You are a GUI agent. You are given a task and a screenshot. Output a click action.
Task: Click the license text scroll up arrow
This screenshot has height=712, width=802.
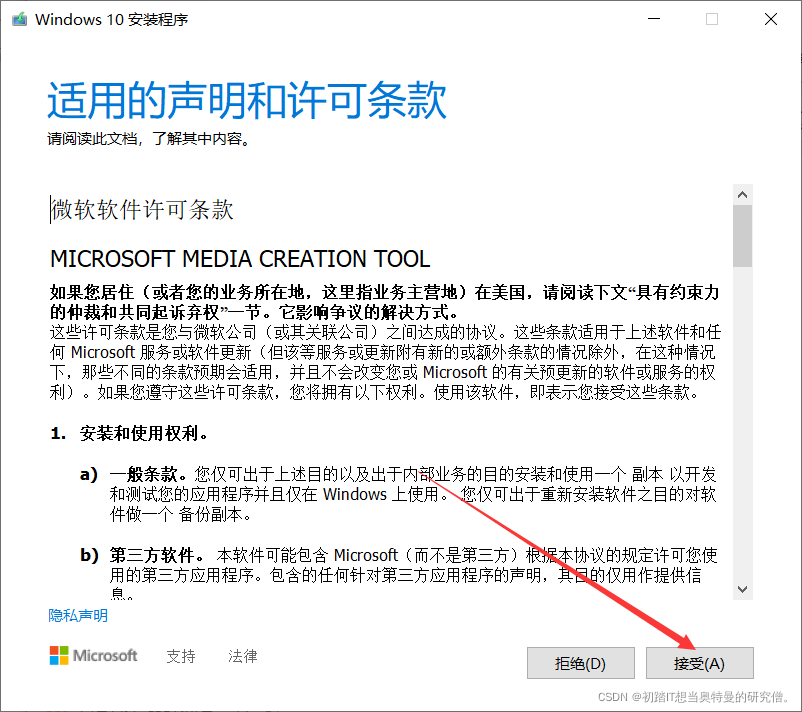point(742,195)
